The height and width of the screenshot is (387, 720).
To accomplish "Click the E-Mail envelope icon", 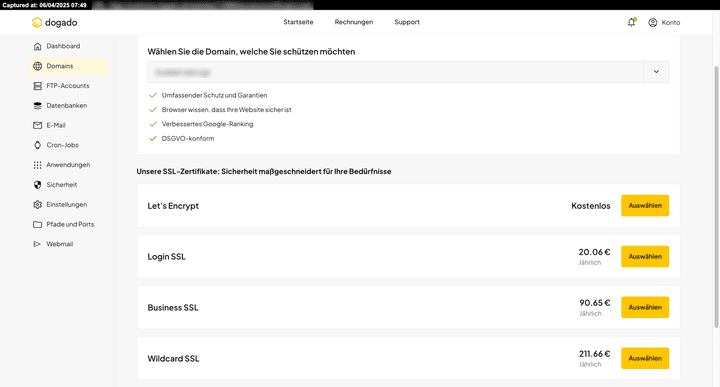I will click(38, 125).
